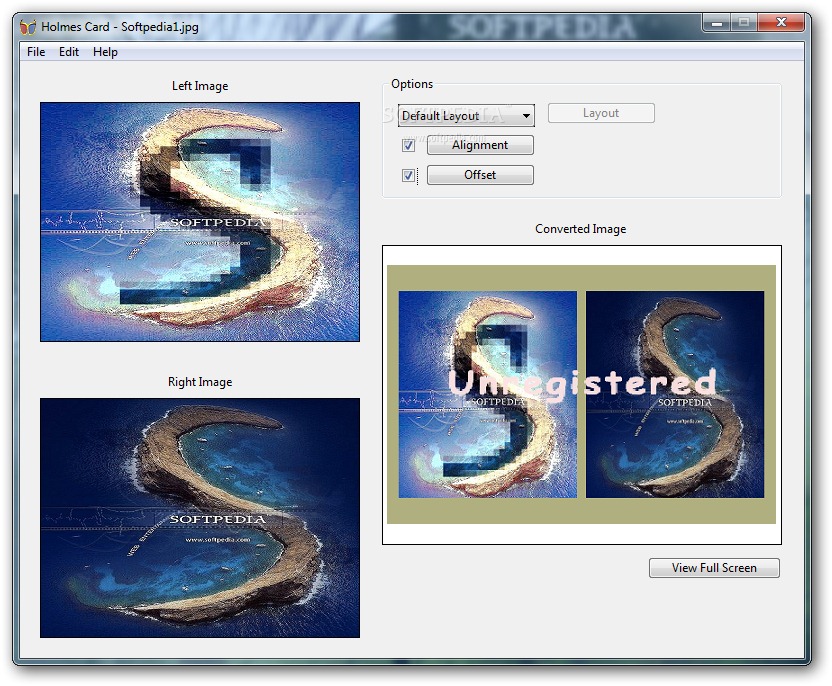Select the Right Image preview
Viewport: 832px width, 686px height.
click(x=200, y=518)
